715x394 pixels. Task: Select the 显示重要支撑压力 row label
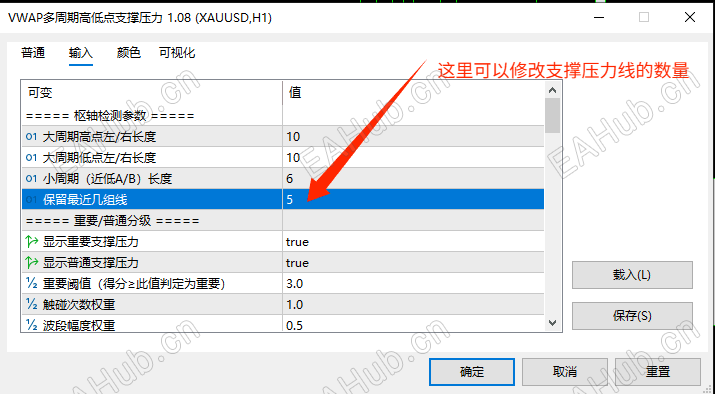click(90, 241)
